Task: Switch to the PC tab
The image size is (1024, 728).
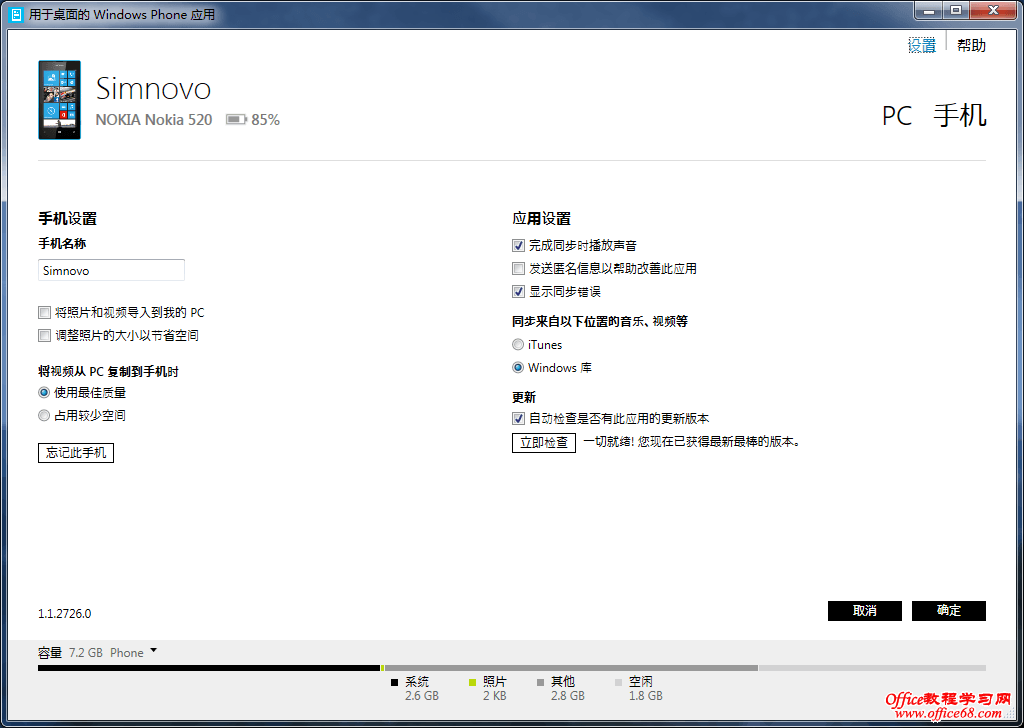Action: [897, 116]
